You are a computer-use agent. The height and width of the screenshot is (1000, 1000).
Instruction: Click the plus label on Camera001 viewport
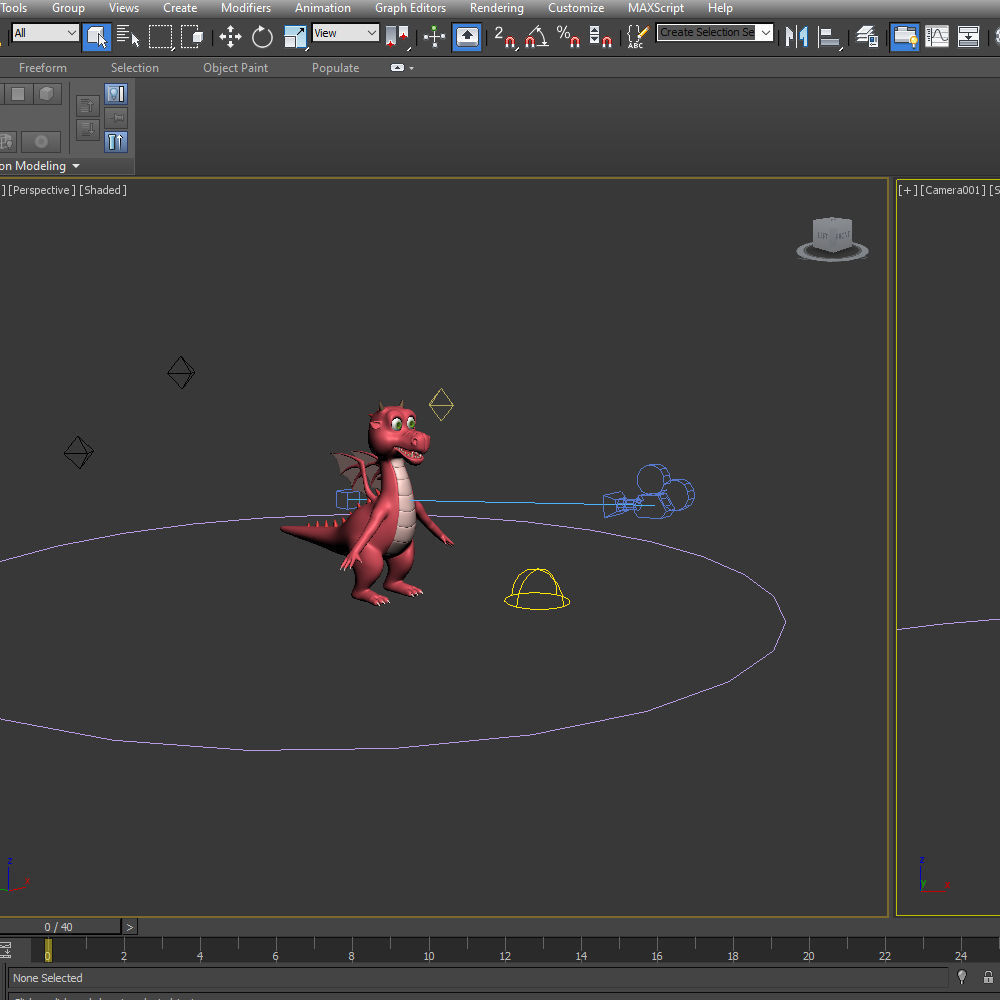pyautogui.click(x=908, y=190)
